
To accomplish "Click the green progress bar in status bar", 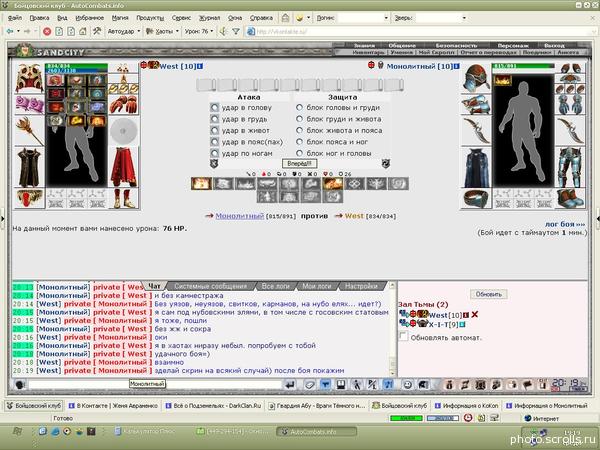I will [x=406, y=418].
